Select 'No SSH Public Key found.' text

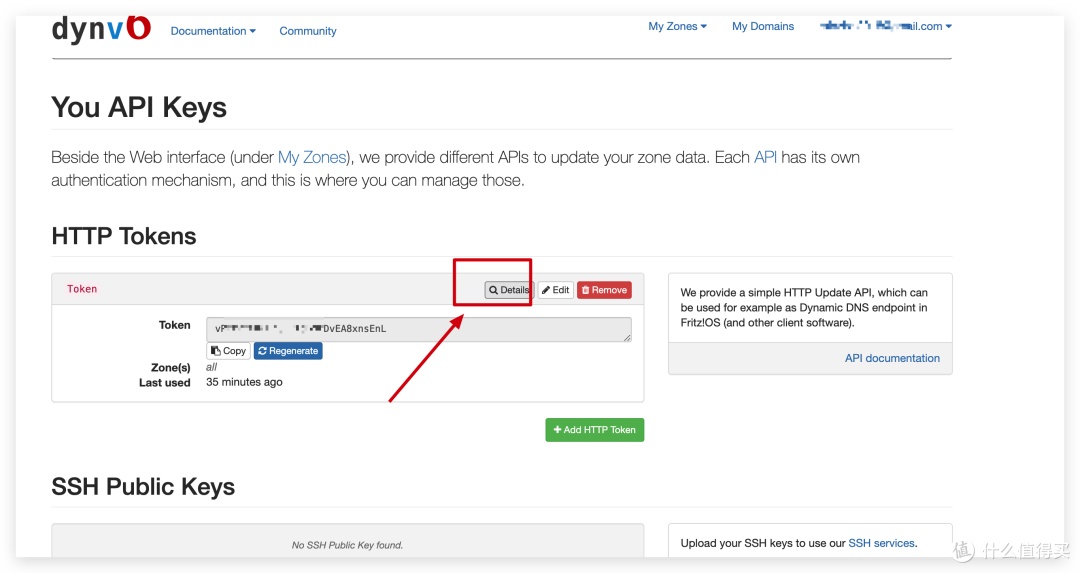pyautogui.click(x=347, y=545)
